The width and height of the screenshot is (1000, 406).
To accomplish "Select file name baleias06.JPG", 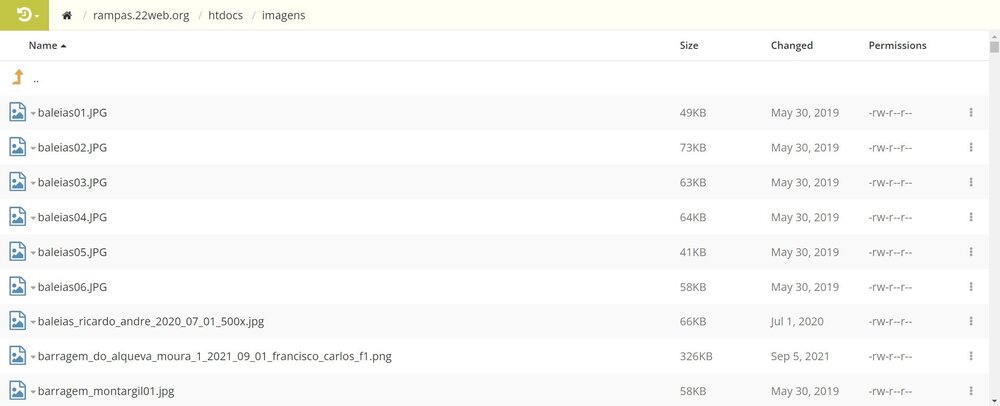I will (x=72, y=287).
